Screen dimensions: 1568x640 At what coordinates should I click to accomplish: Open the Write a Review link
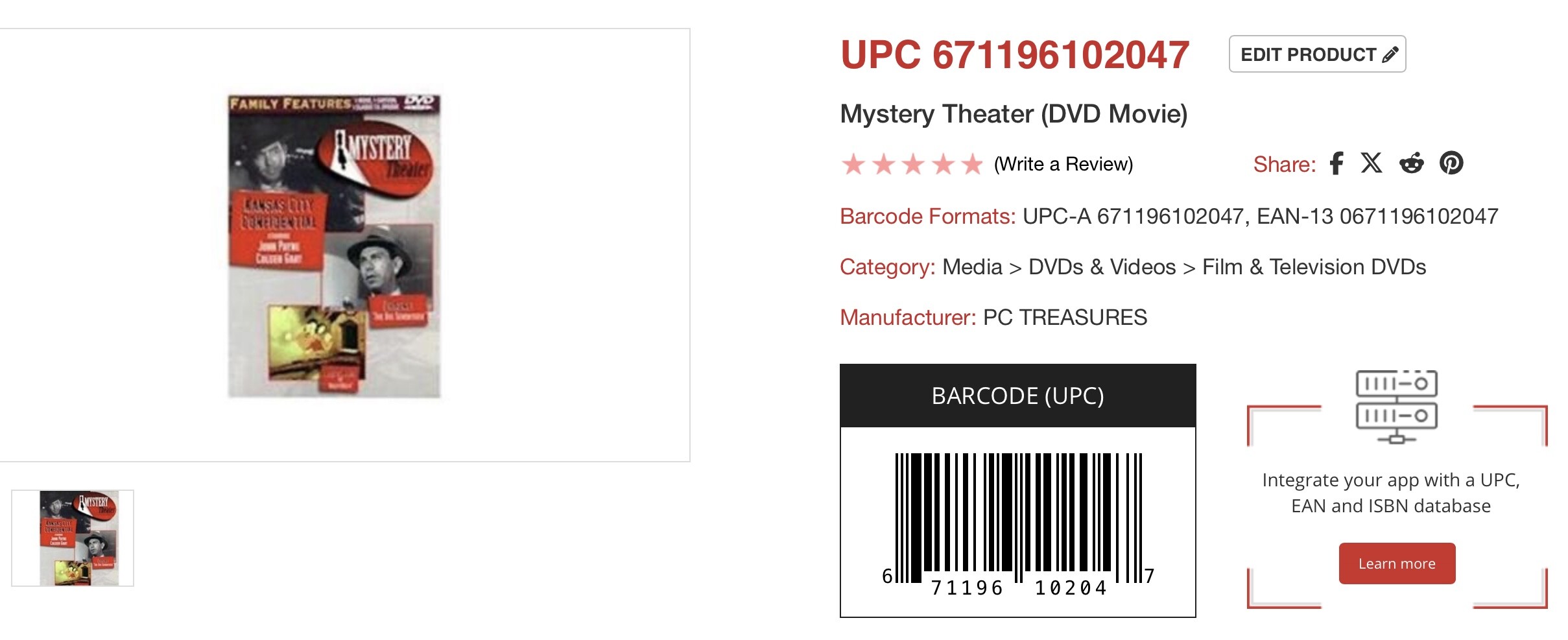pos(1063,164)
